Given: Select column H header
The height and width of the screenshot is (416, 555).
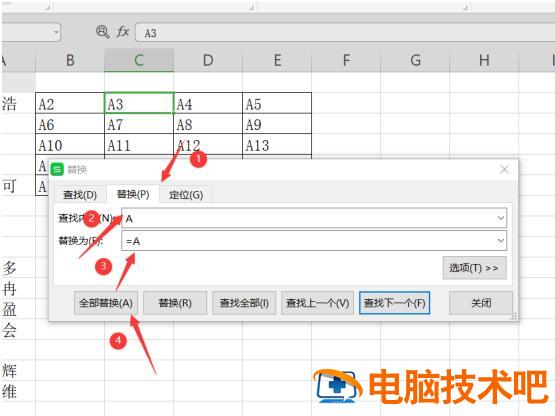Looking at the screenshot, I should (484, 60).
